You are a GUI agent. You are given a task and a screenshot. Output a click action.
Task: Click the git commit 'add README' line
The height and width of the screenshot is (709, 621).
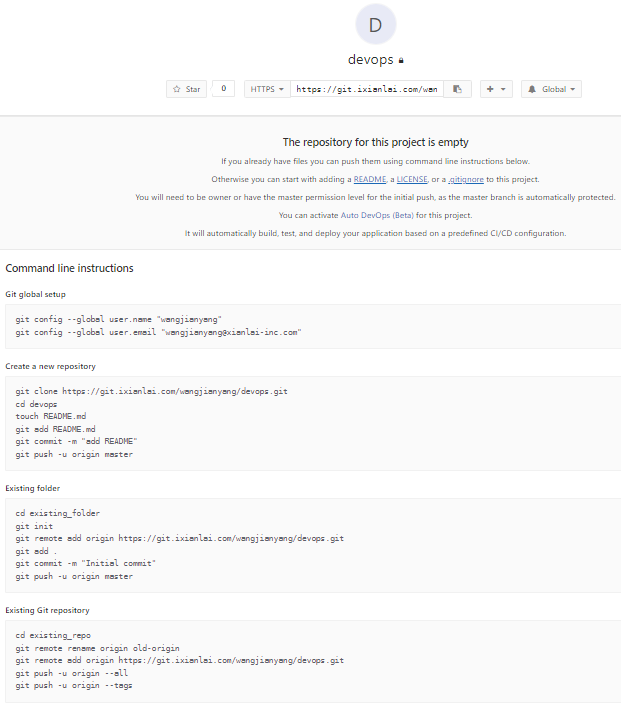point(76,441)
